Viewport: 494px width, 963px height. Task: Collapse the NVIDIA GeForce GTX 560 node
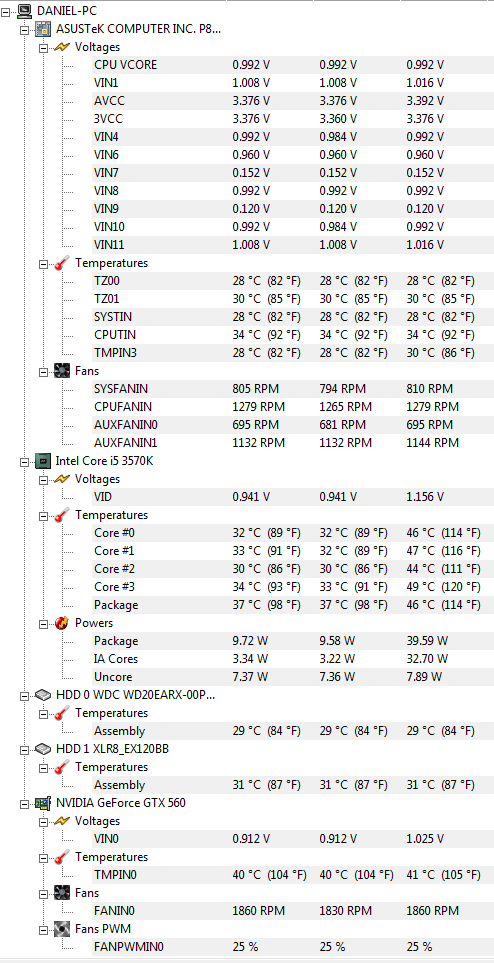(24, 803)
